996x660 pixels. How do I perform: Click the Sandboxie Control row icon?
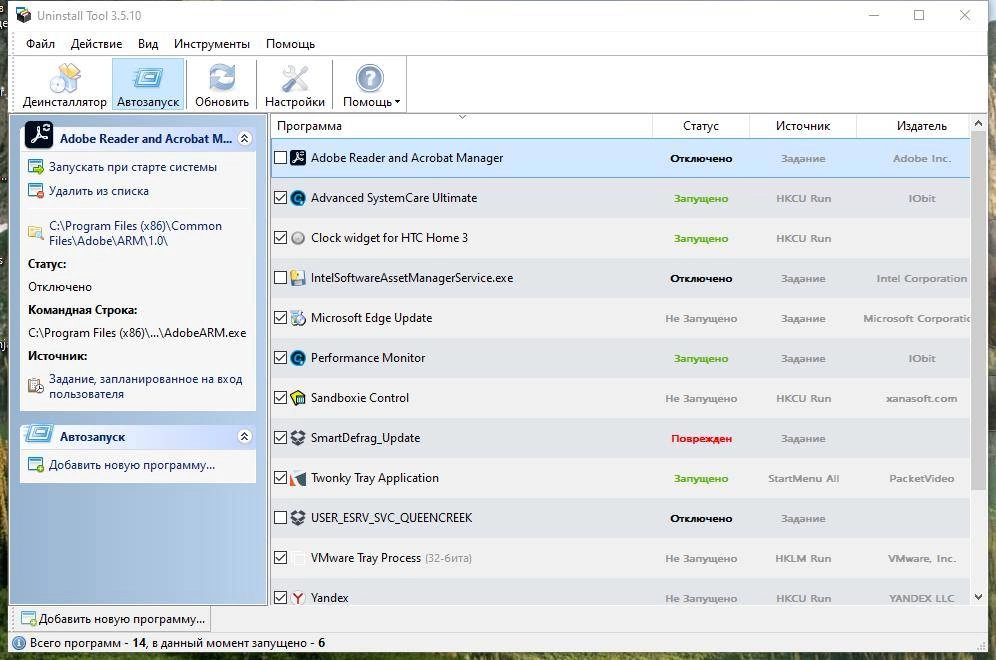tap(298, 398)
